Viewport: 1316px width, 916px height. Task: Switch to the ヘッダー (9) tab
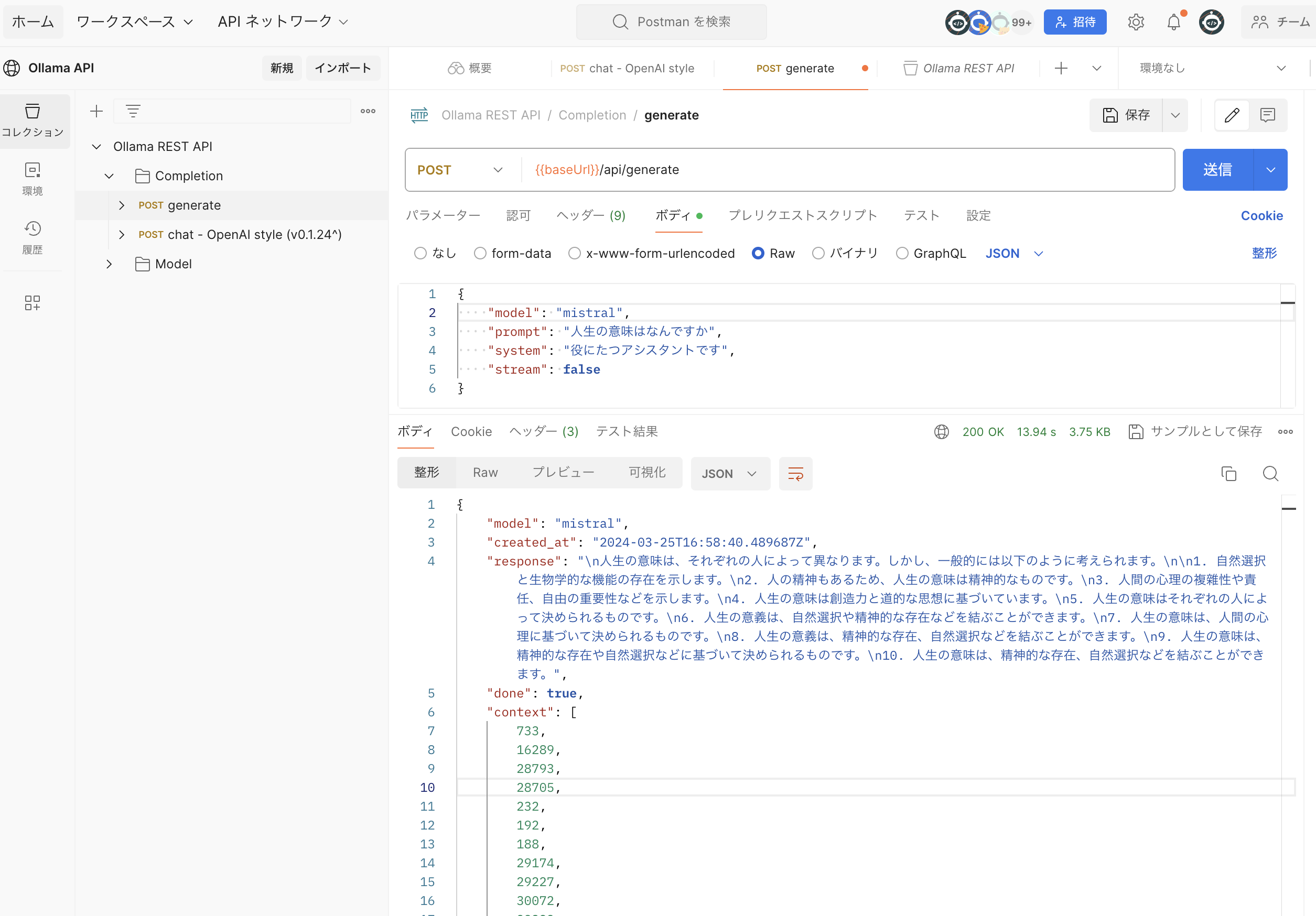[590, 215]
